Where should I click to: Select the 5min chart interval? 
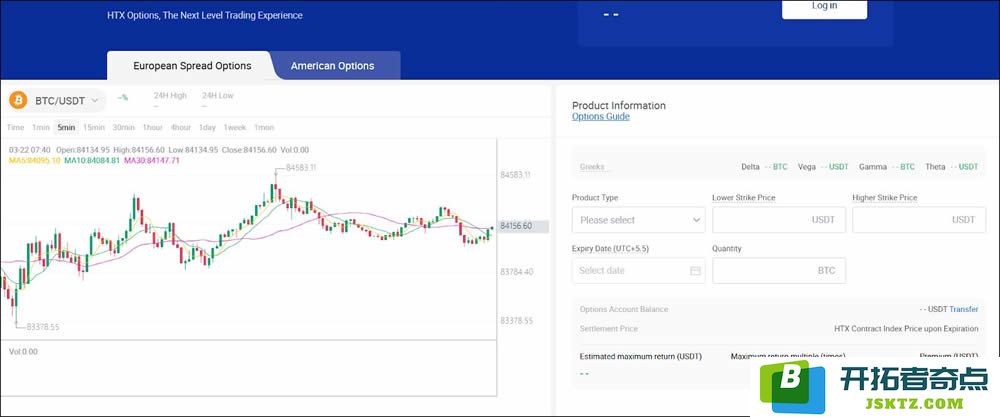click(66, 128)
